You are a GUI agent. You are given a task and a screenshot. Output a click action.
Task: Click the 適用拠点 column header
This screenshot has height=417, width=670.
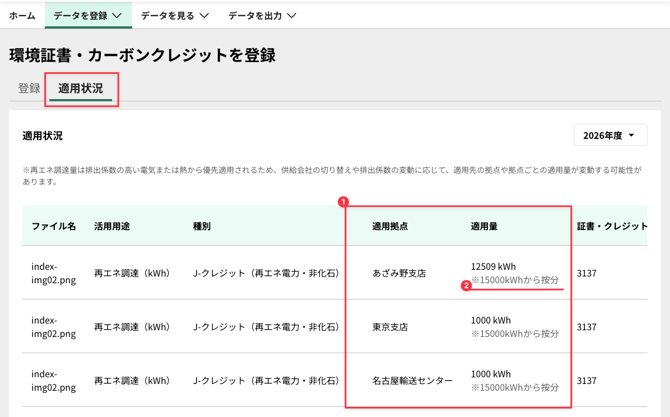pyautogui.click(x=390, y=226)
